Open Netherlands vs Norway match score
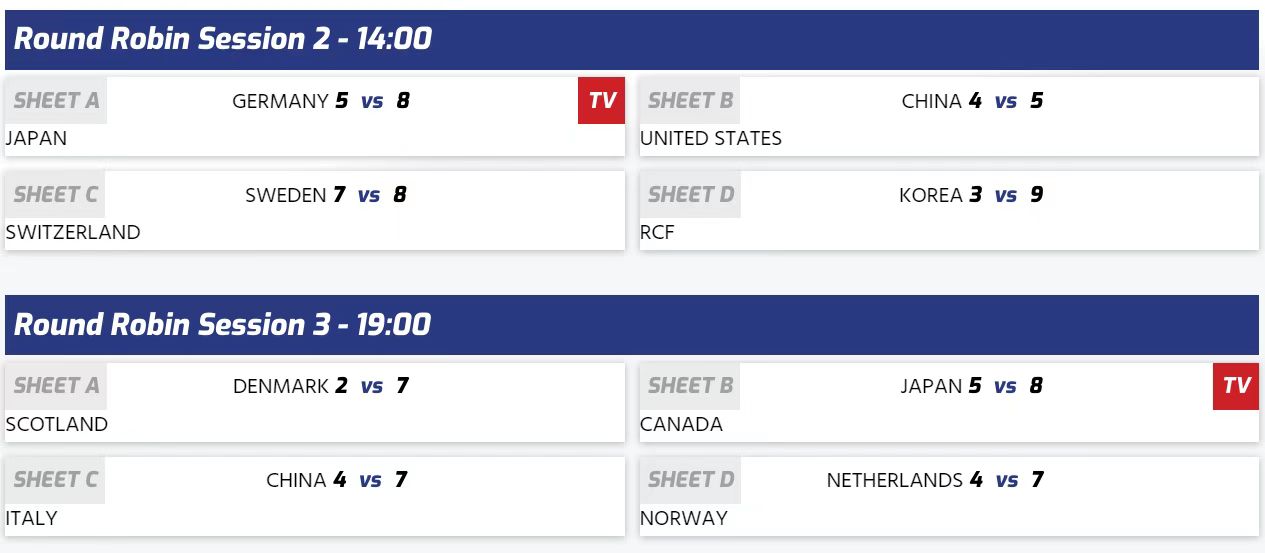The image size is (1265, 553). [1006, 480]
